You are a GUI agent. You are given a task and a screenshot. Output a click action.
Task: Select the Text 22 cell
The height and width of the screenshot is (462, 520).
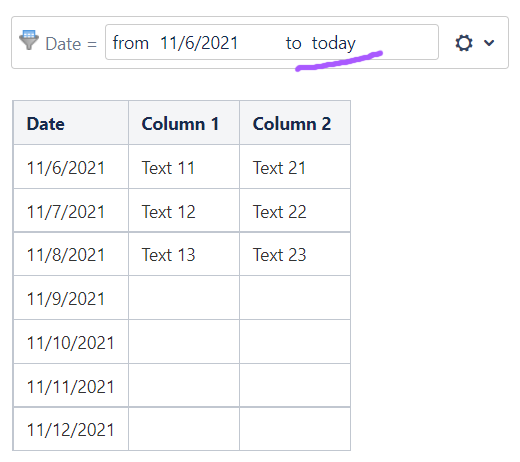pos(295,210)
